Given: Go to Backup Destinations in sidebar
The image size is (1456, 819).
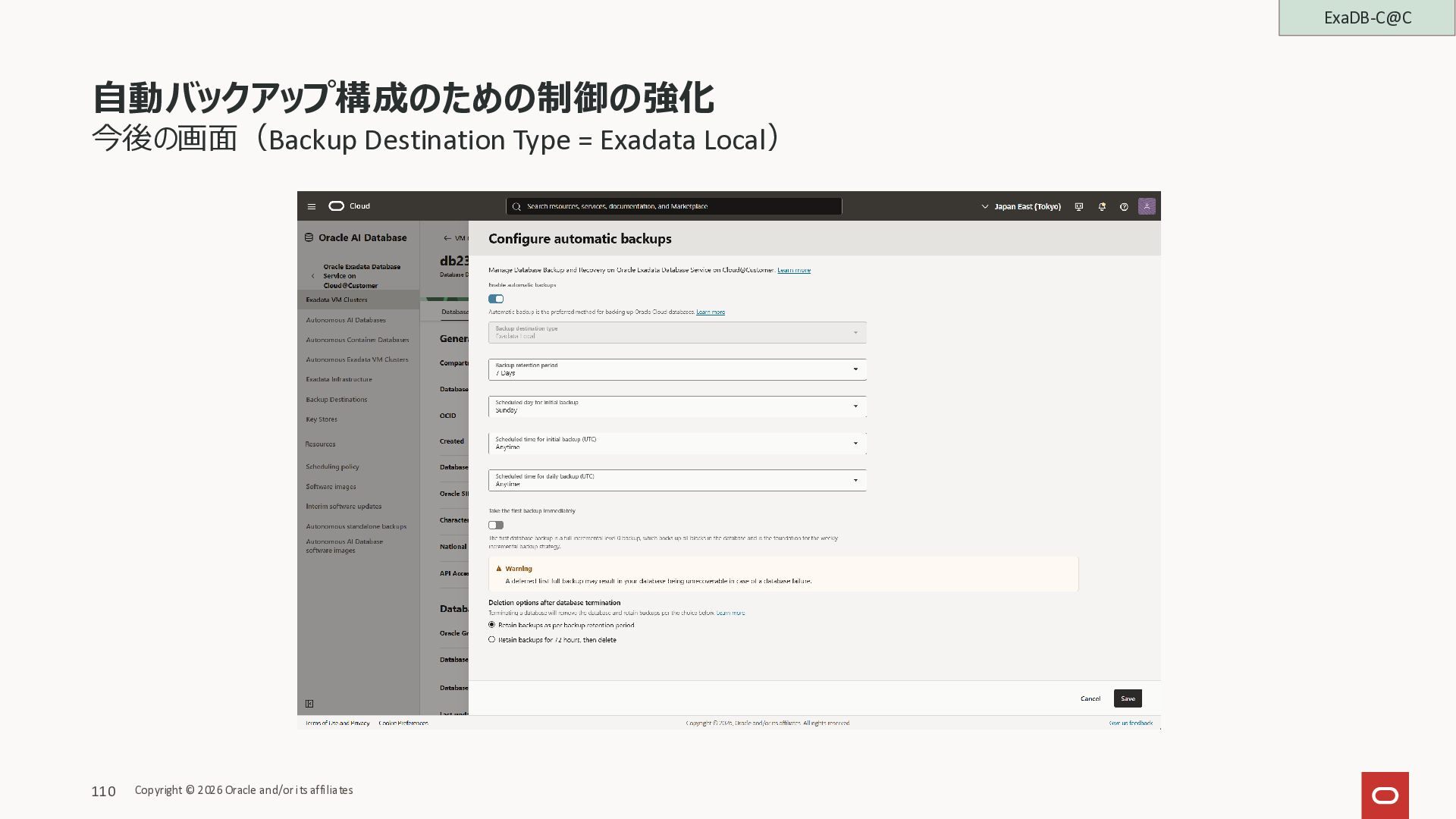Looking at the screenshot, I should pos(337,400).
